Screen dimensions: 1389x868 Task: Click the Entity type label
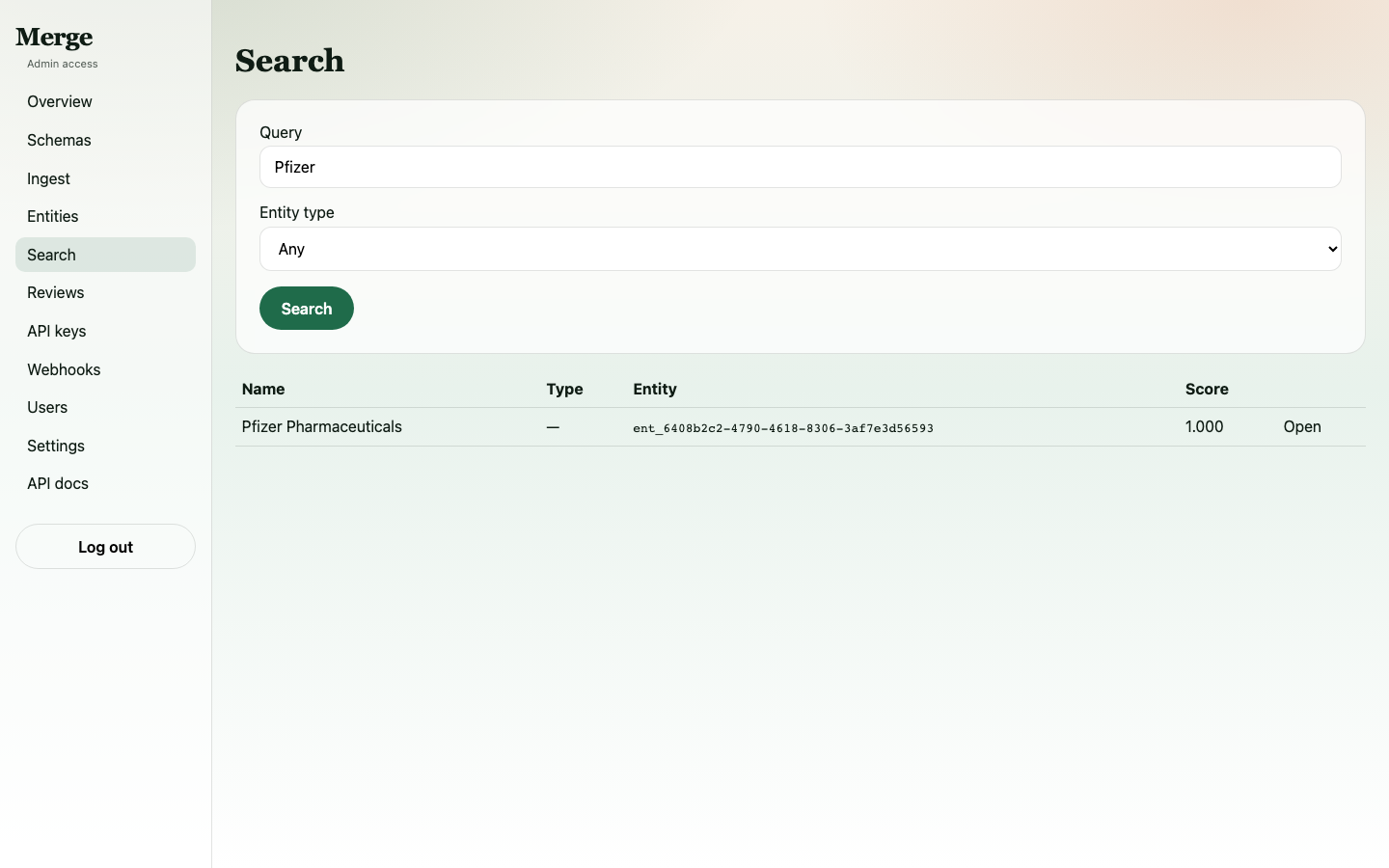tap(297, 212)
